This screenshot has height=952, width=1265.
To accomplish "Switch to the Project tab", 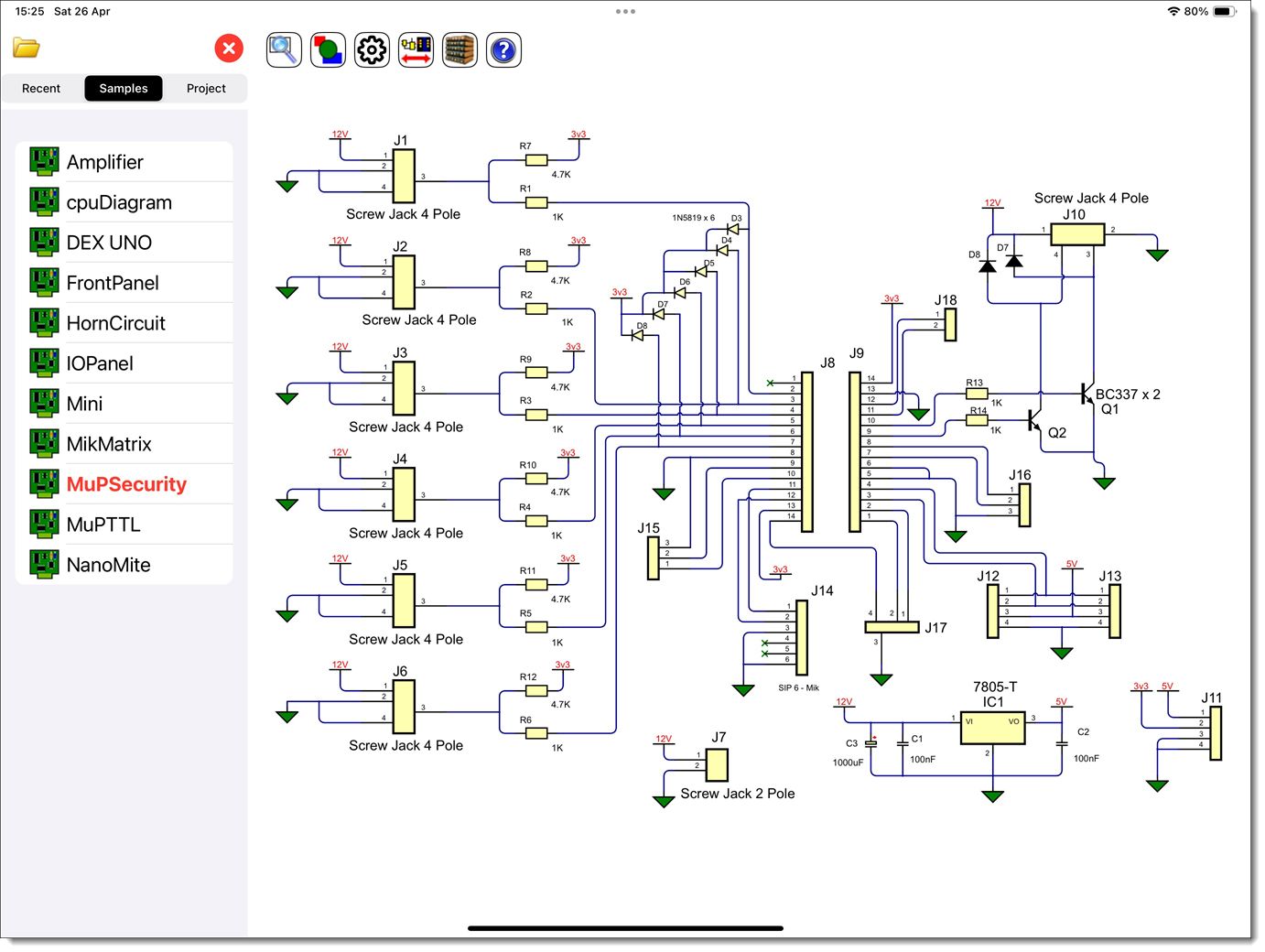I will 206,88.
